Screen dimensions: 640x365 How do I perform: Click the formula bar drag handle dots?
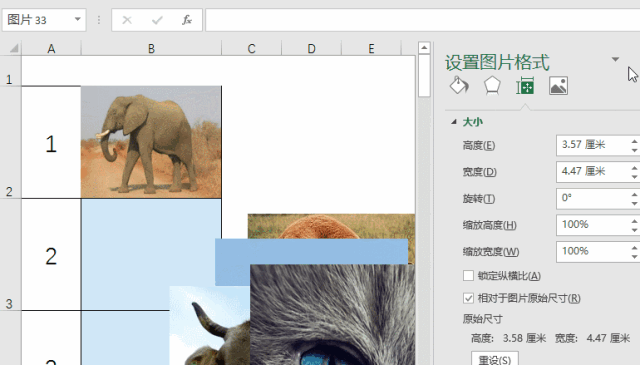(99, 20)
